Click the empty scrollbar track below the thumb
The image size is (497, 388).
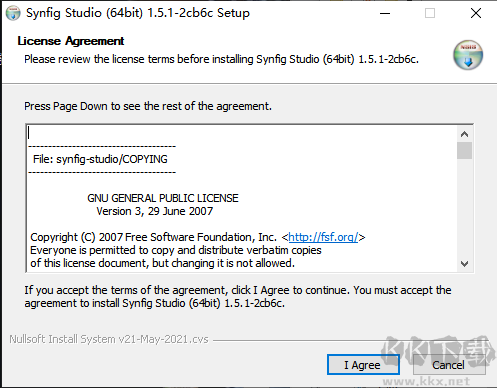(464, 208)
